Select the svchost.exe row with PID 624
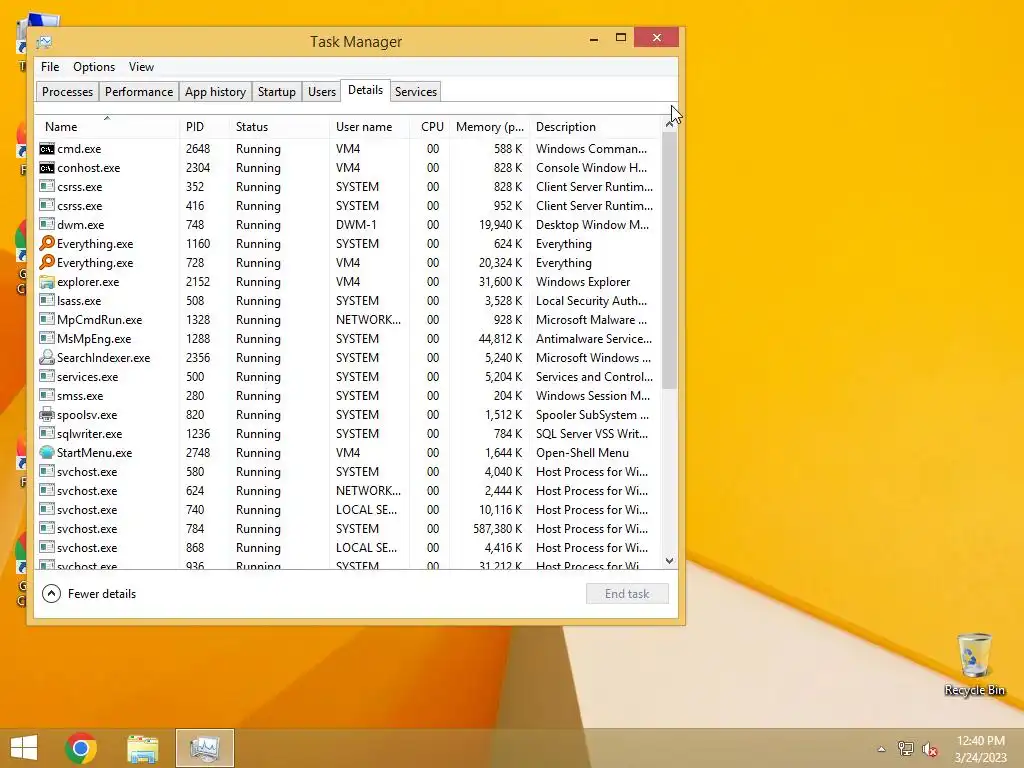The image size is (1024, 768). [x=349, y=490]
